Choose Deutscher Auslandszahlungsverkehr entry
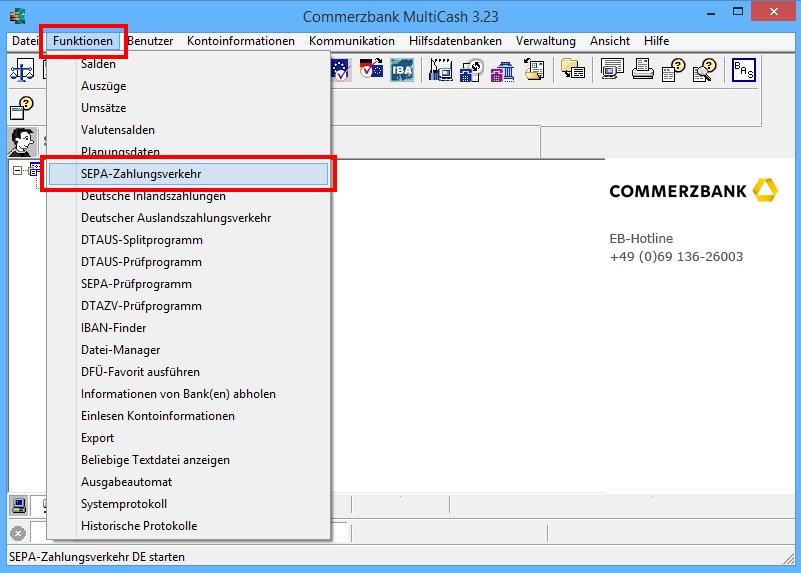This screenshot has height=573, width=801. pos(189,218)
